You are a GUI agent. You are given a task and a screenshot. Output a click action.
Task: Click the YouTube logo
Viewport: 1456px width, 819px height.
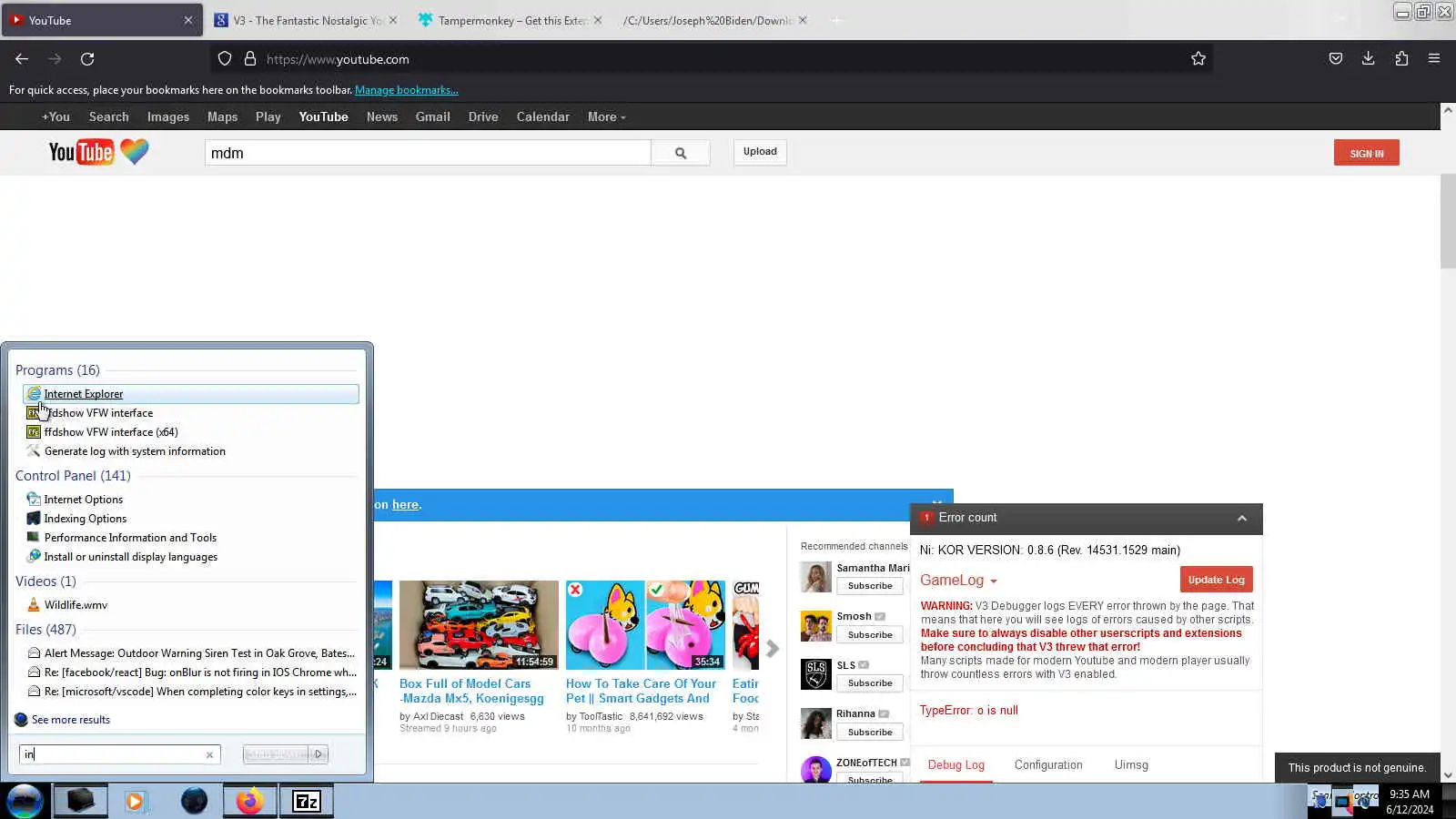[81, 152]
